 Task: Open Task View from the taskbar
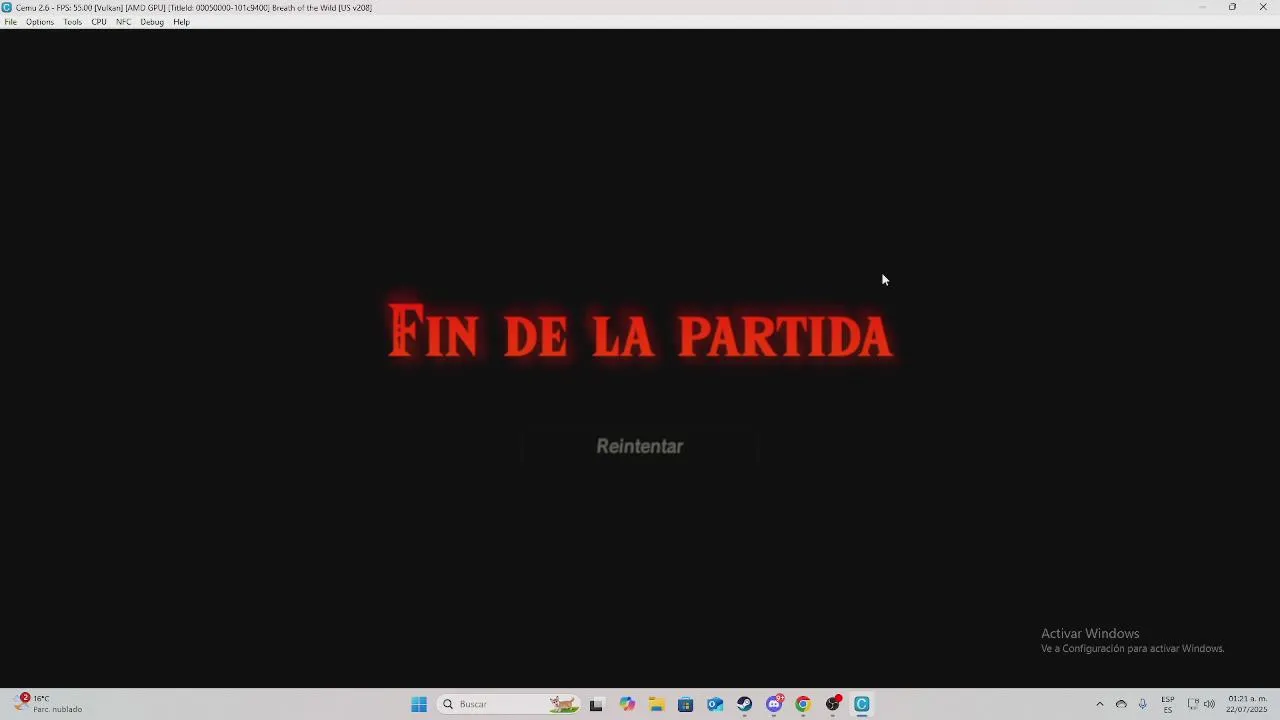pos(596,704)
